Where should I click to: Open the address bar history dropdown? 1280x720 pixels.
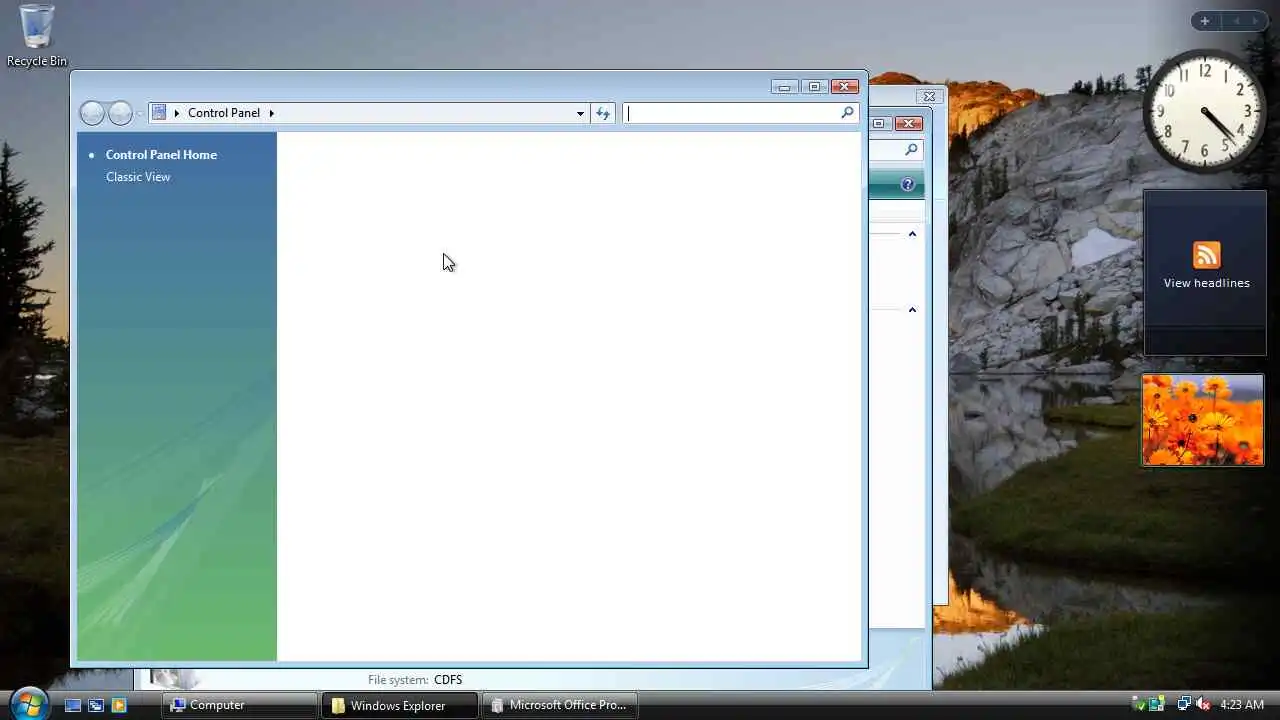pos(580,113)
